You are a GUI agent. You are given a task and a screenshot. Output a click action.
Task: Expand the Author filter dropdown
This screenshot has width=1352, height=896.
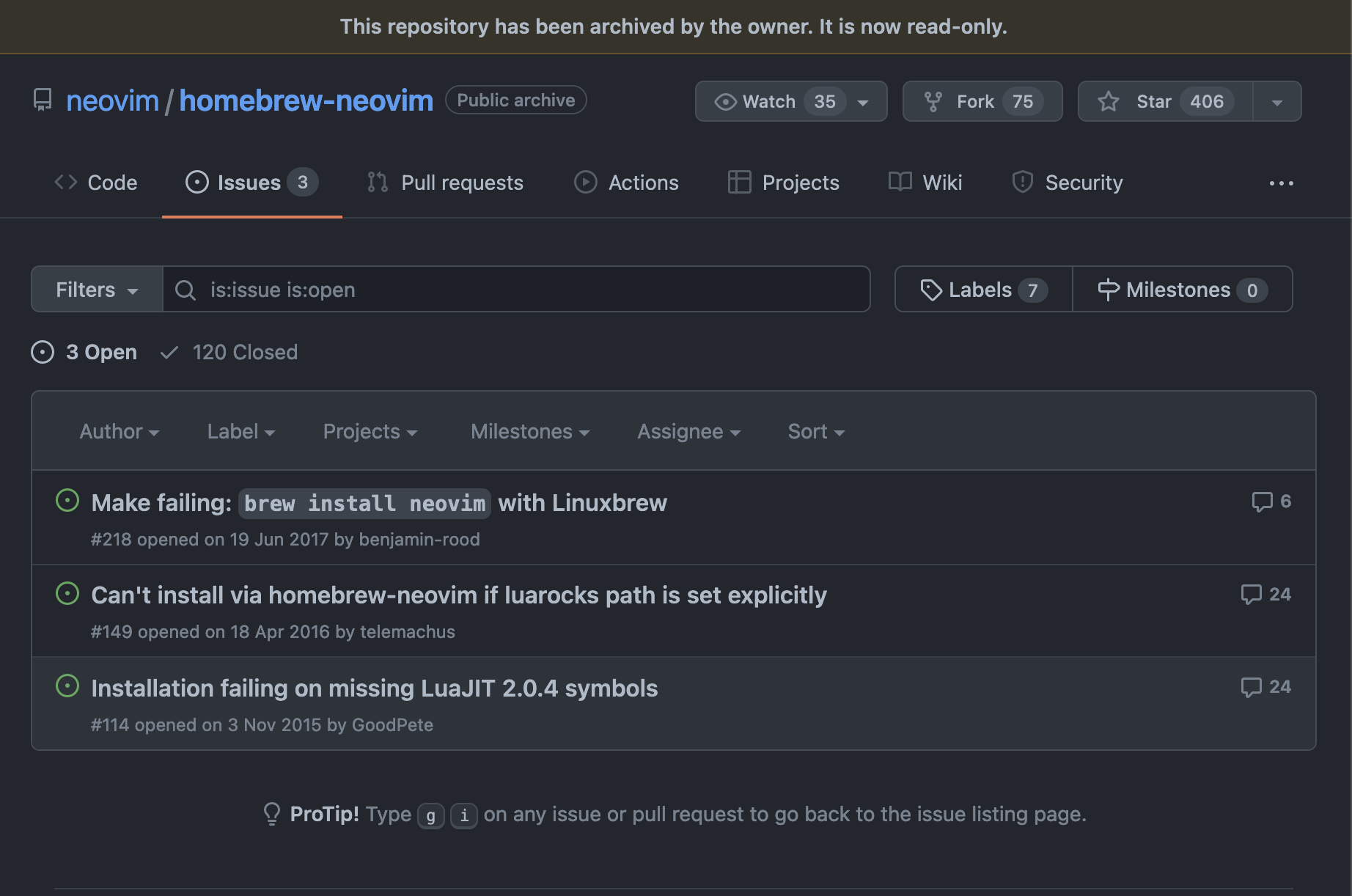[x=119, y=432]
